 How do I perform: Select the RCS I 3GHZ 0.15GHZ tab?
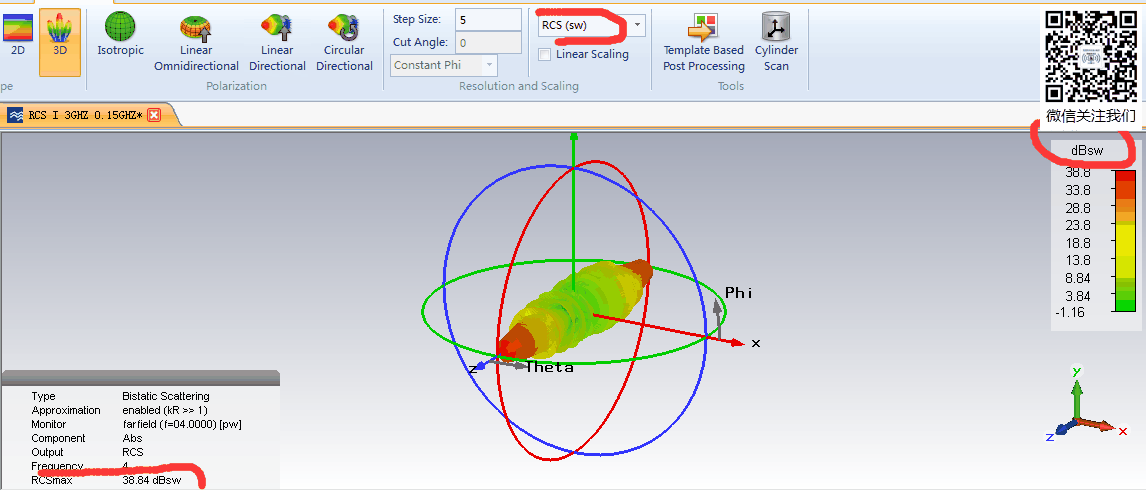coord(86,115)
